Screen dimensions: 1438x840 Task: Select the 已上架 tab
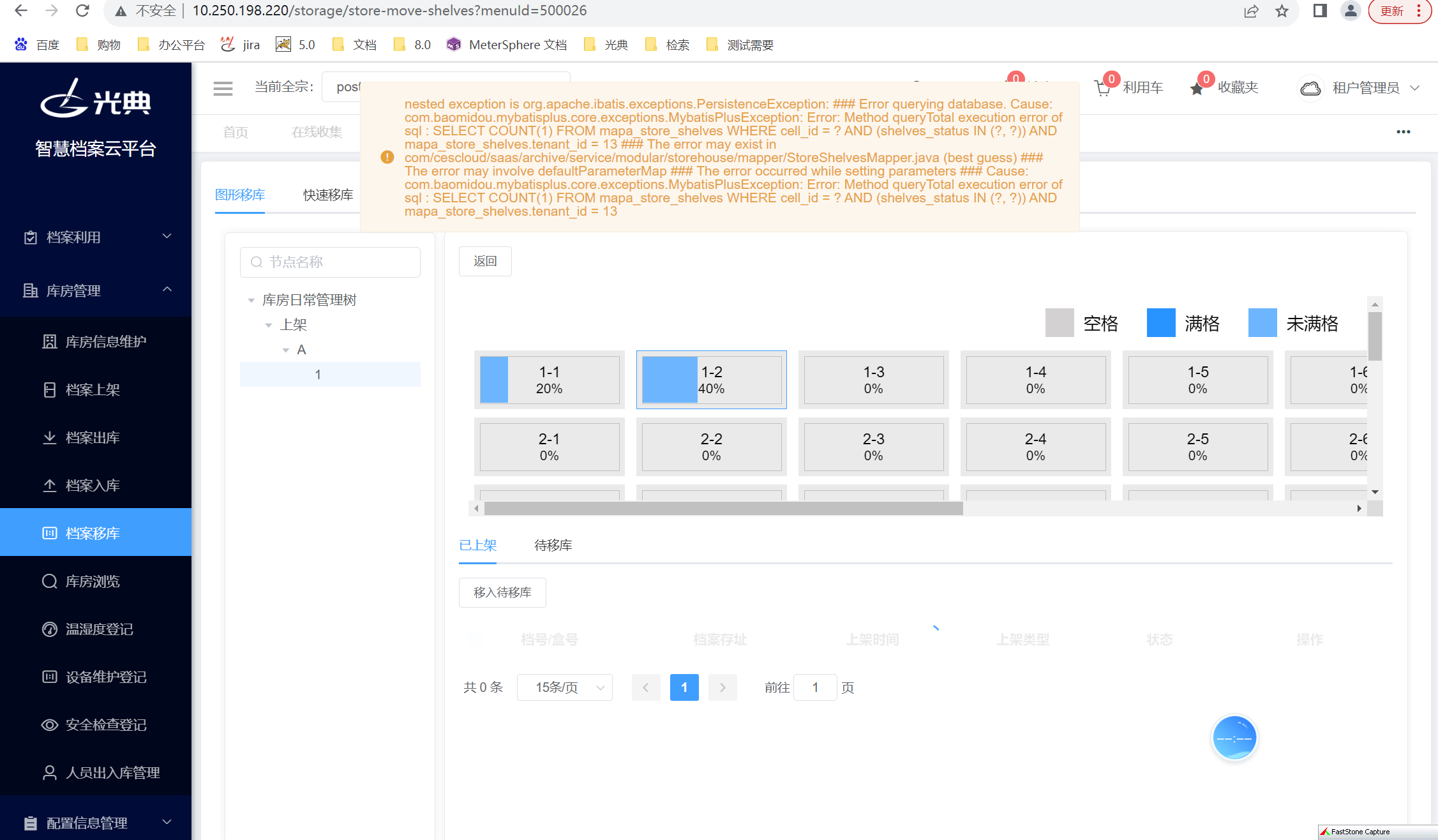(477, 545)
